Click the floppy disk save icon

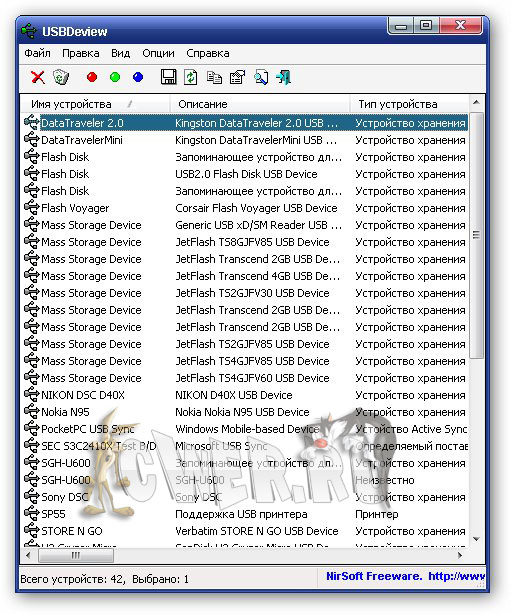pos(169,77)
